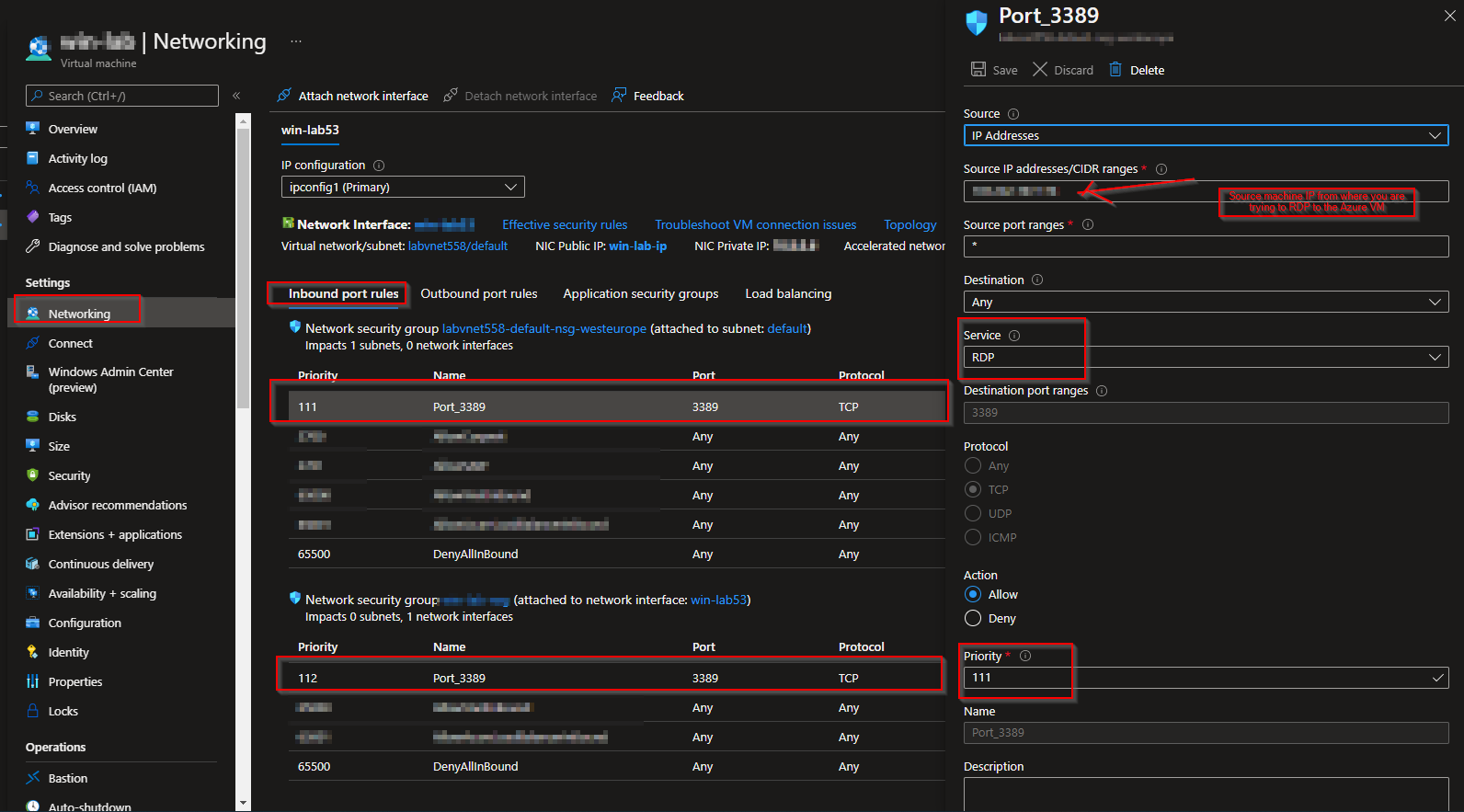1464x812 pixels.
Task: Click the Windows Admin Center icon
Action: point(33,372)
